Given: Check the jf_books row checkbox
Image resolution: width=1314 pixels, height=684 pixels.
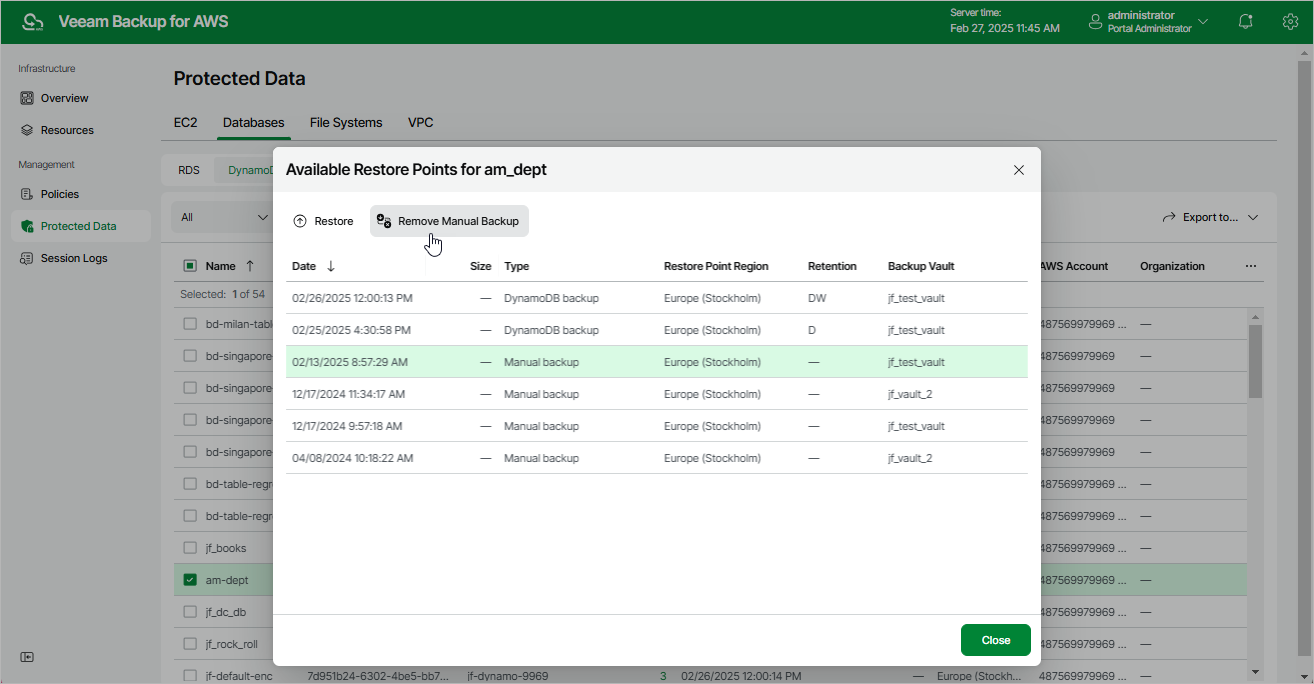Looking at the screenshot, I should pyautogui.click(x=190, y=548).
